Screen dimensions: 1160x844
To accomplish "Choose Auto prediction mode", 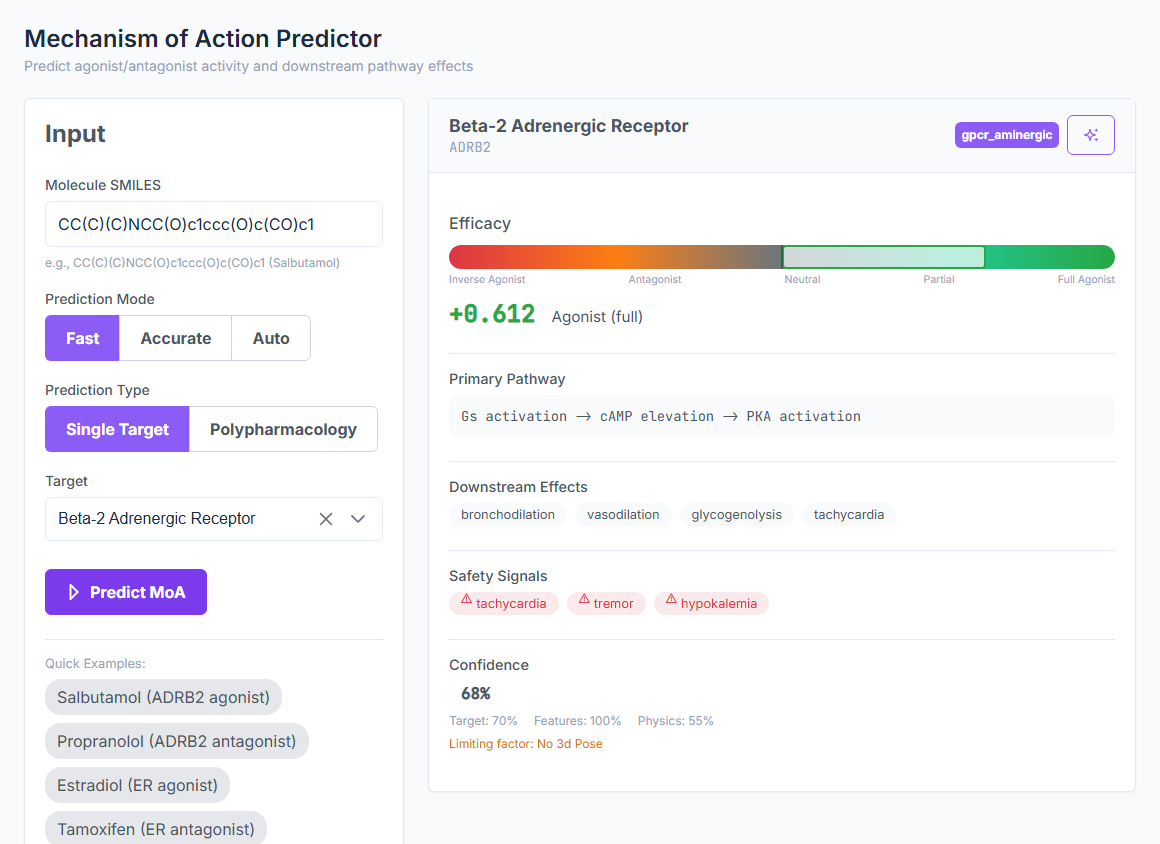I will pos(271,338).
